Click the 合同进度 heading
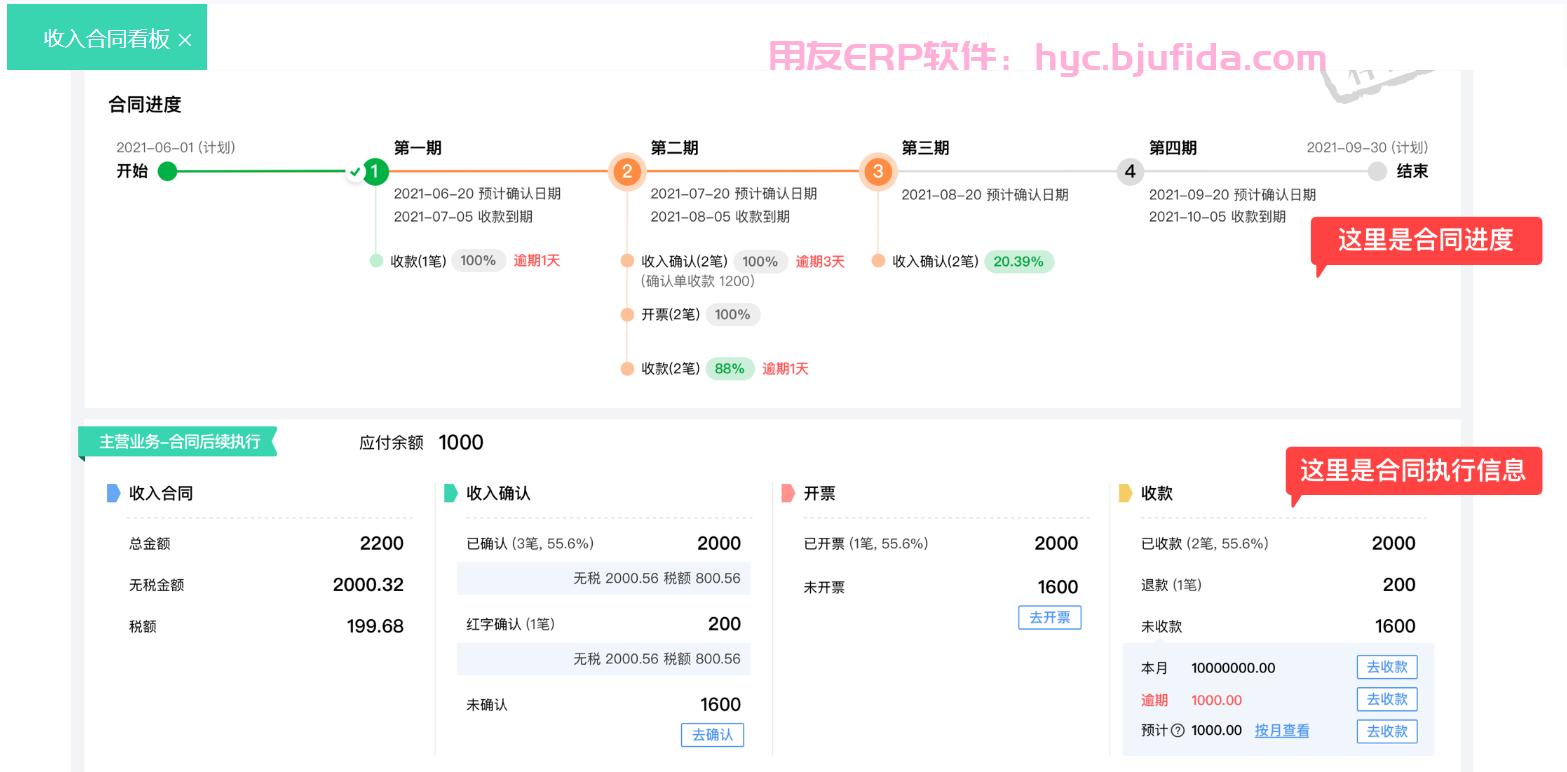The image size is (1567, 772). point(145,104)
